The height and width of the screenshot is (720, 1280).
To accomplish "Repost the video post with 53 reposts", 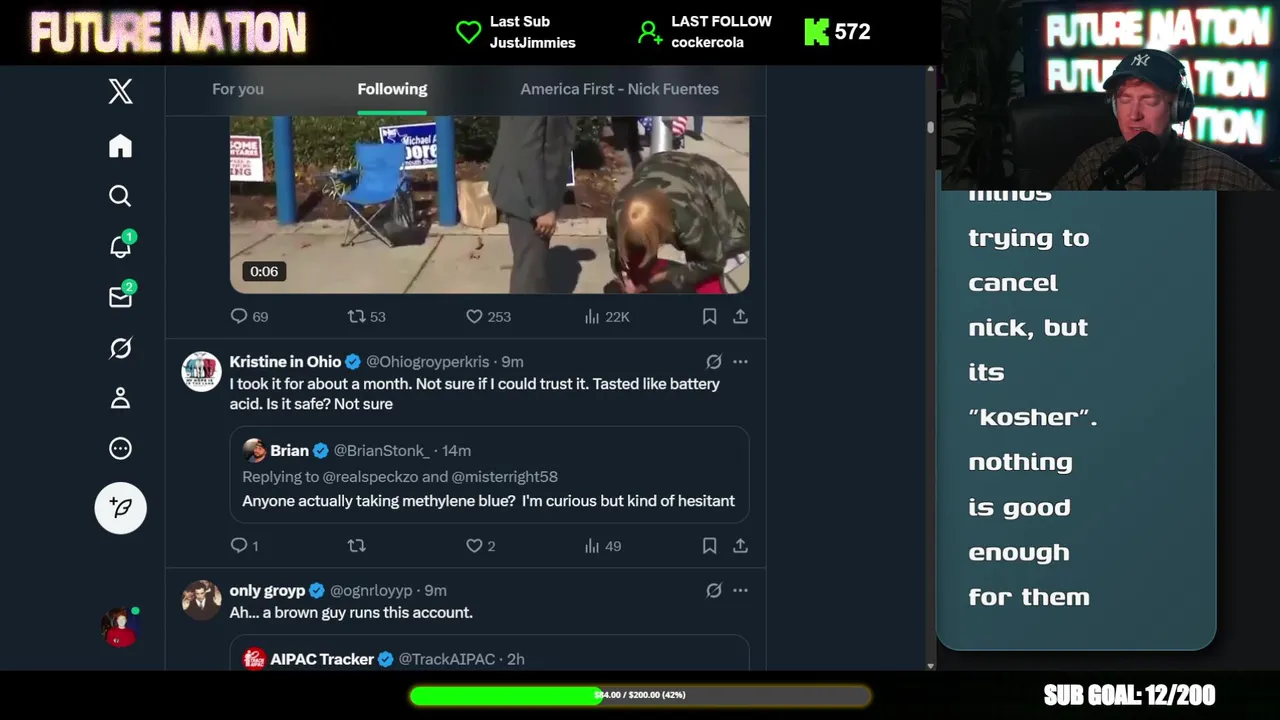I will [x=366, y=316].
